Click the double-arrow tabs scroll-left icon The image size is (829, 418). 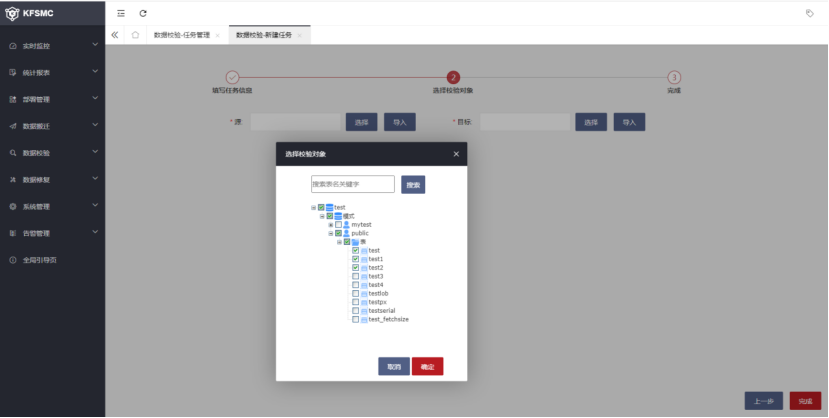pos(115,35)
